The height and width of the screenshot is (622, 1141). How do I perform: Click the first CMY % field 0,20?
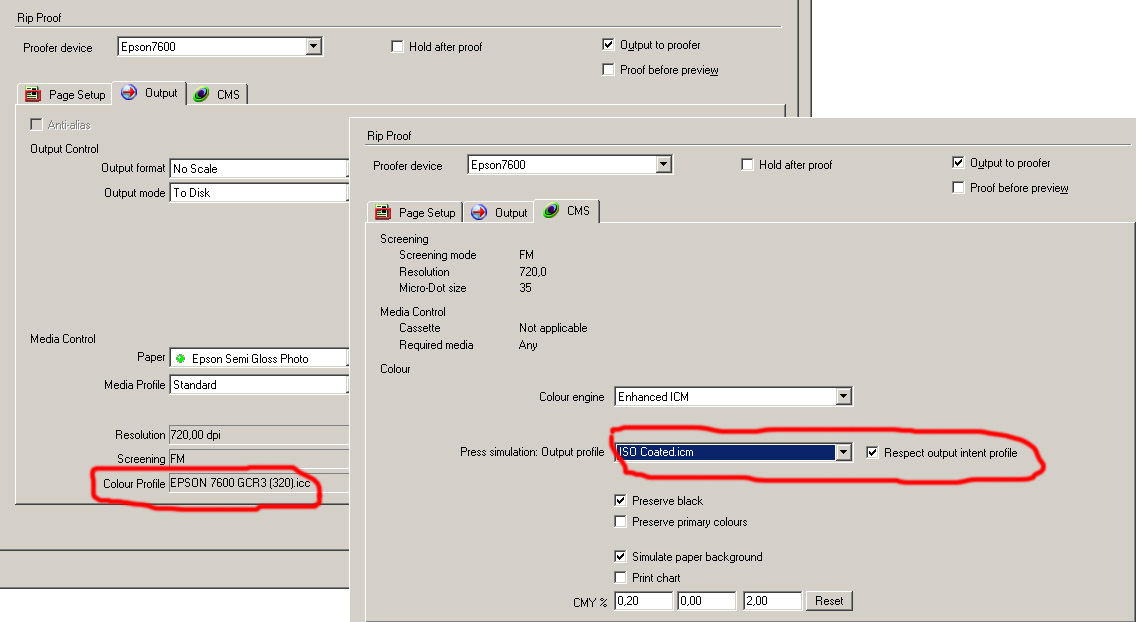tap(643, 601)
